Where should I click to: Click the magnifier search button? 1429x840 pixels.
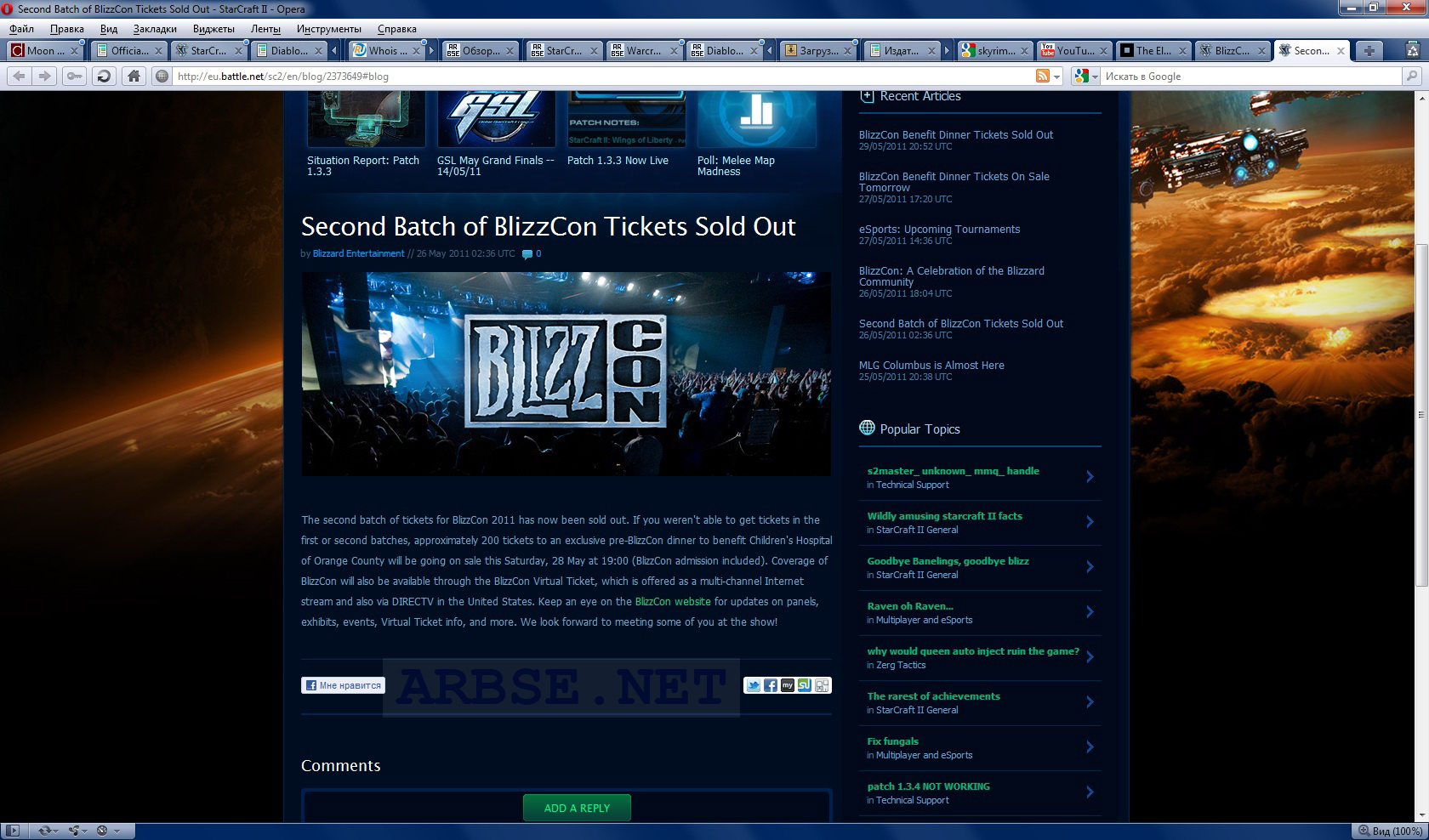click(1412, 76)
